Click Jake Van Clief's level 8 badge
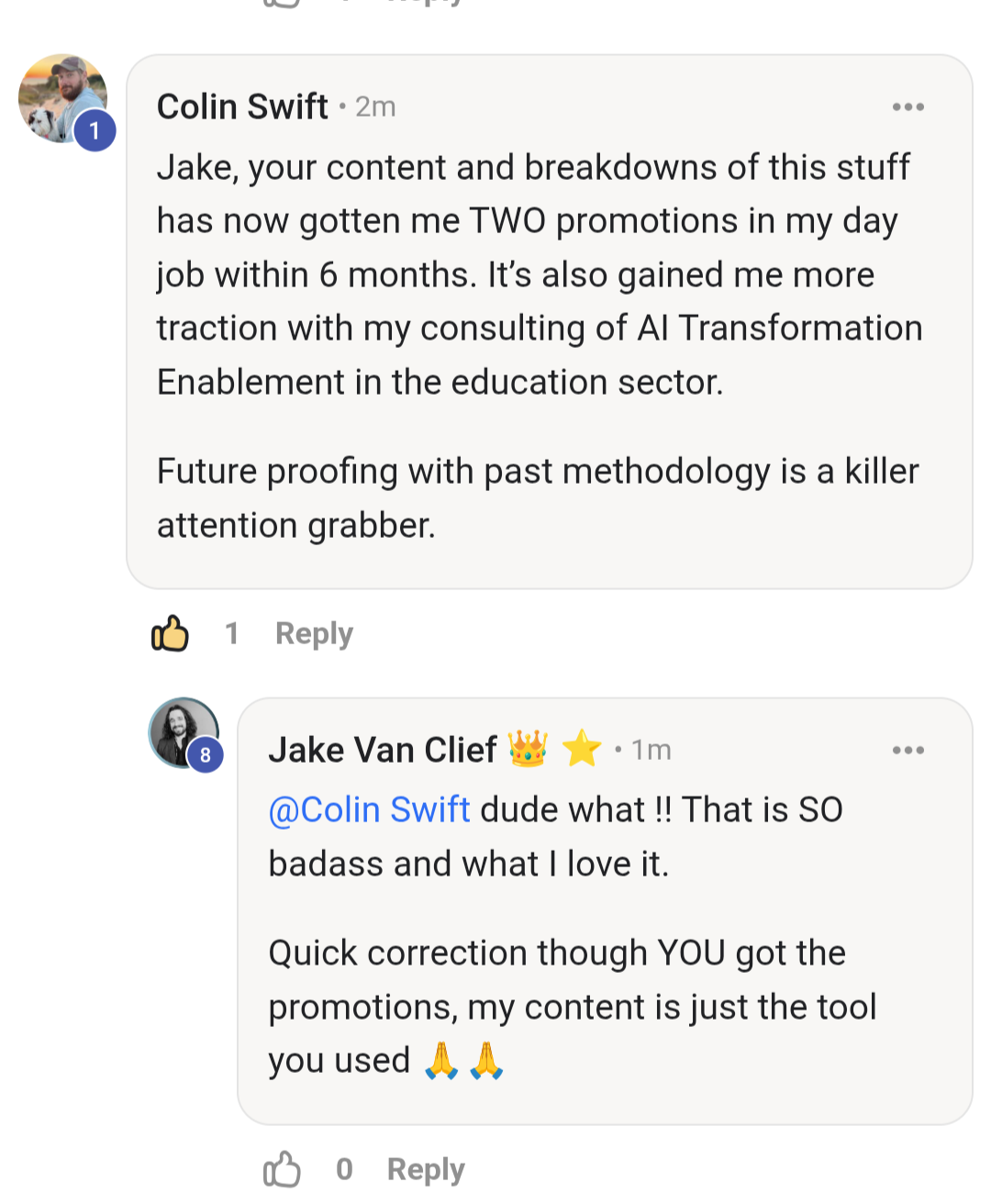The width and height of the screenshot is (991, 1204). point(206,755)
